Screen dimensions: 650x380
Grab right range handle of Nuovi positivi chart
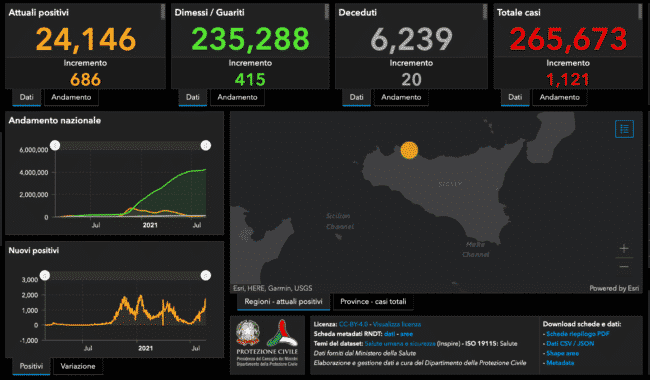(x=206, y=275)
